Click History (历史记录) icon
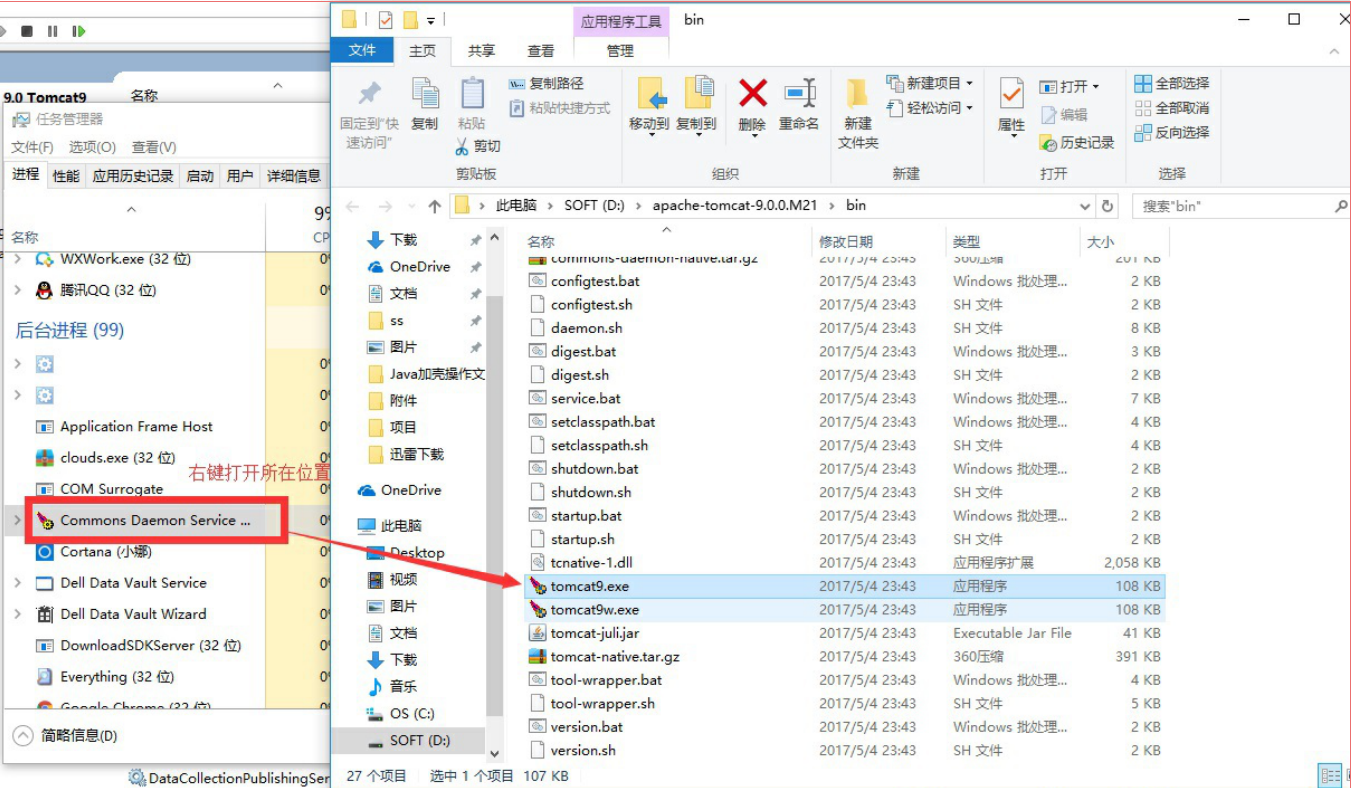Viewport: 1351px width, 788px height. (1048, 143)
